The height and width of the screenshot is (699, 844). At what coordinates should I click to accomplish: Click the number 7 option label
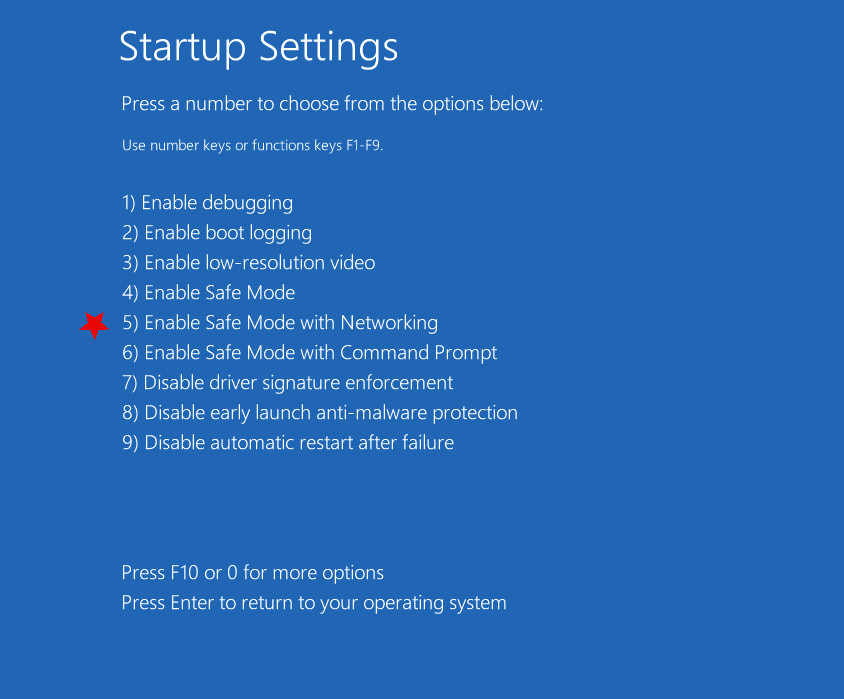coord(128,382)
